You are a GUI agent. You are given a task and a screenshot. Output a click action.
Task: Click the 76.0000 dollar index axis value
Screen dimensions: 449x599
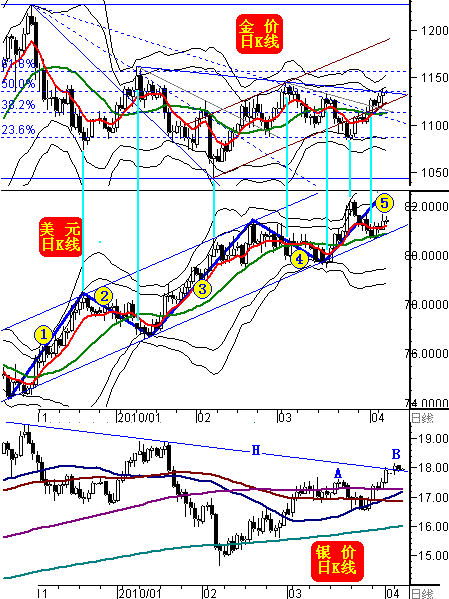[x=427, y=353]
